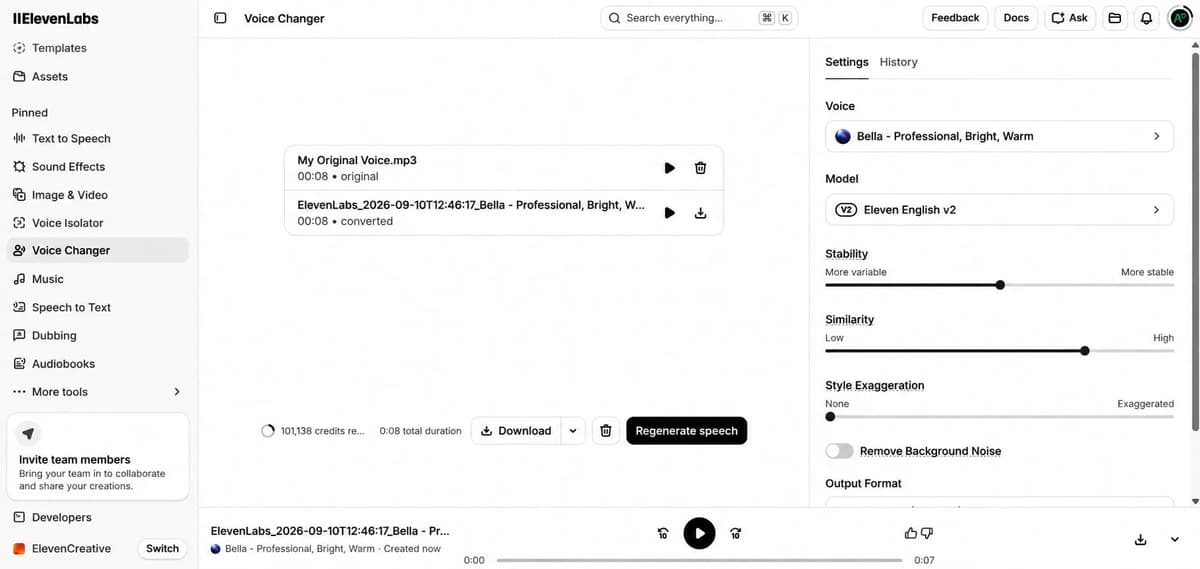Image resolution: width=1200 pixels, height=569 pixels.
Task: Download the converted Bella audio row
Action: pyautogui.click(x=700, y=212)
